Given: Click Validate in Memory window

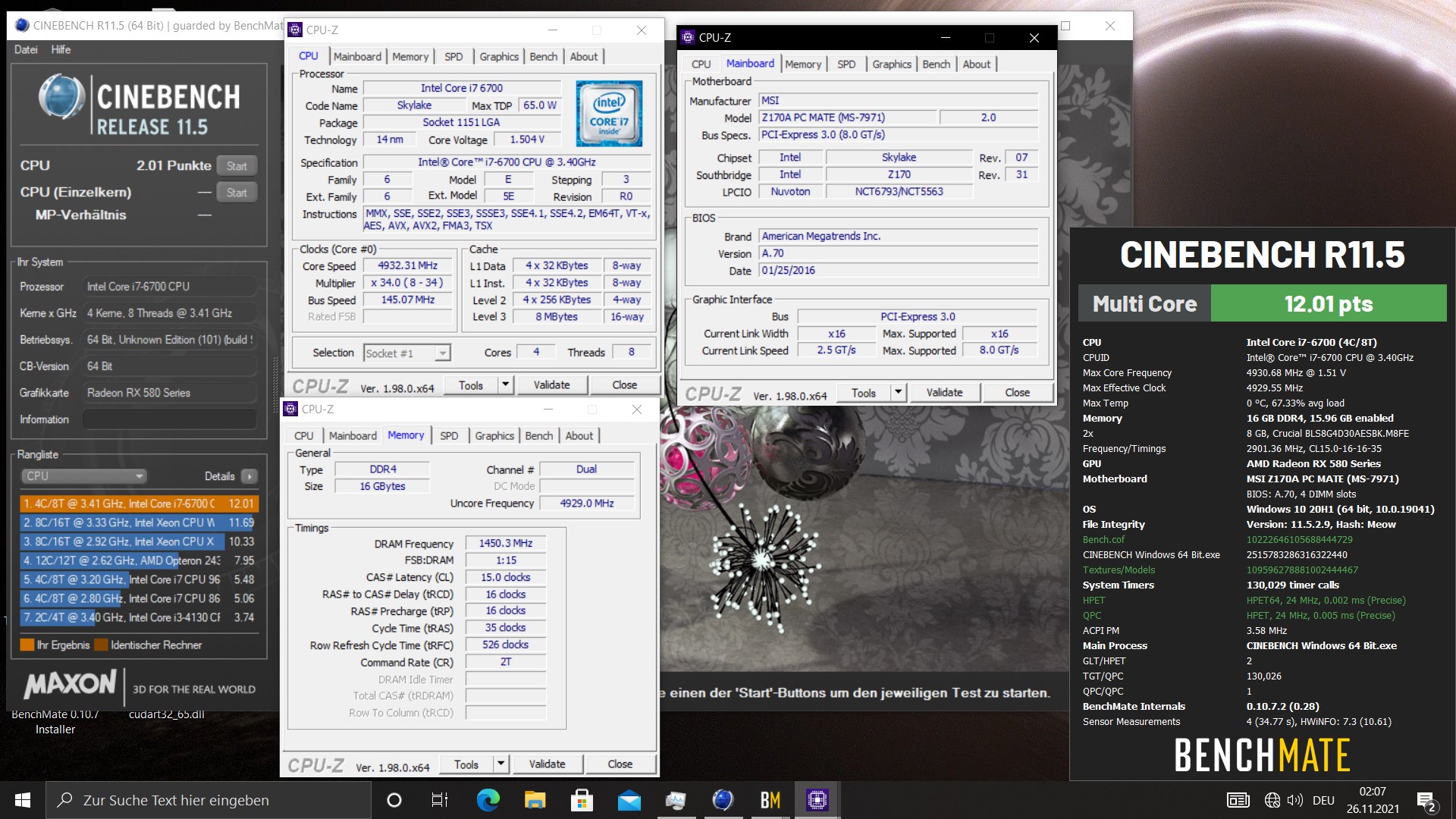Looking at the screenshot, I should pos(547,764).
